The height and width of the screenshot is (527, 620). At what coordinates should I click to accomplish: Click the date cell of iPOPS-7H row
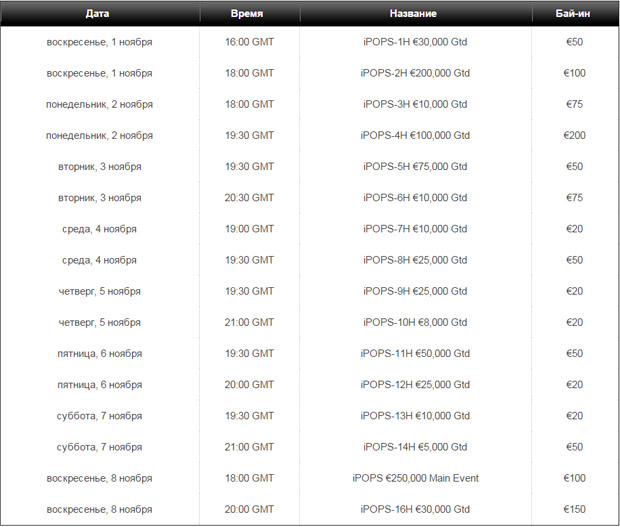pyautogui.click(x=100, y=229)
